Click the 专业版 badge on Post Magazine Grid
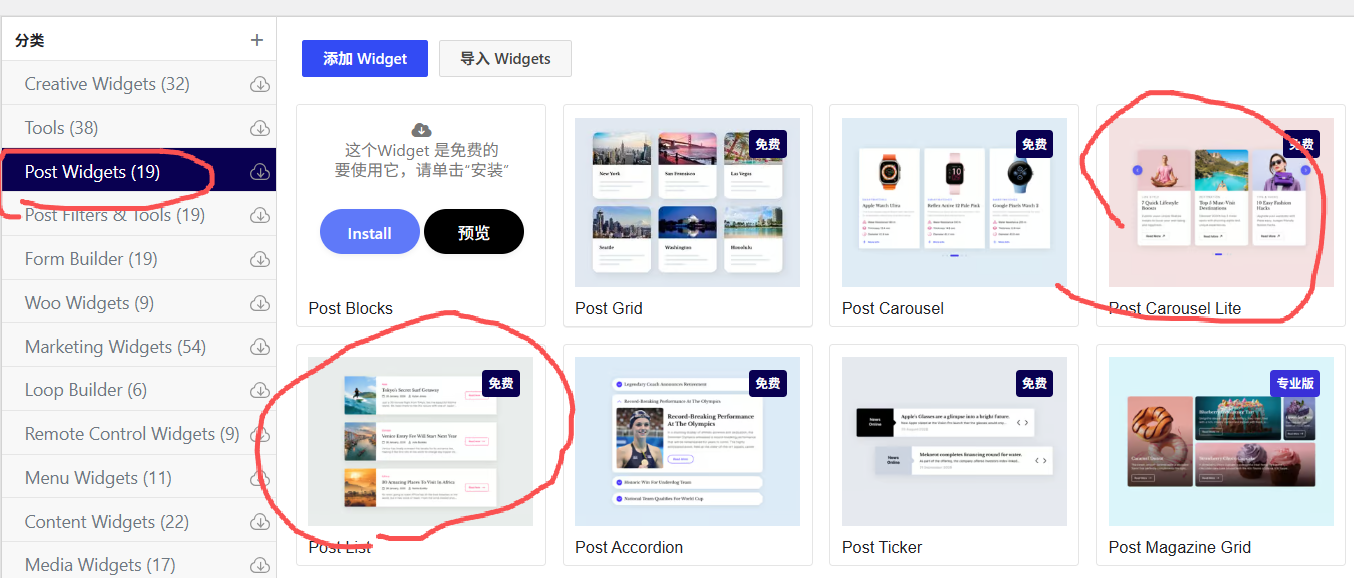 [1295, 383]
